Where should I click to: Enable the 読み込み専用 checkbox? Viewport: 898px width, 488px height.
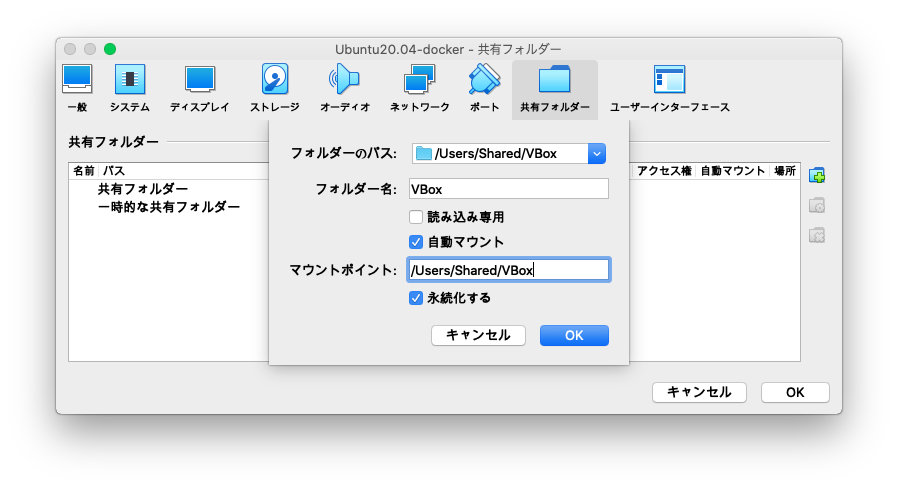tap(416, 217)
